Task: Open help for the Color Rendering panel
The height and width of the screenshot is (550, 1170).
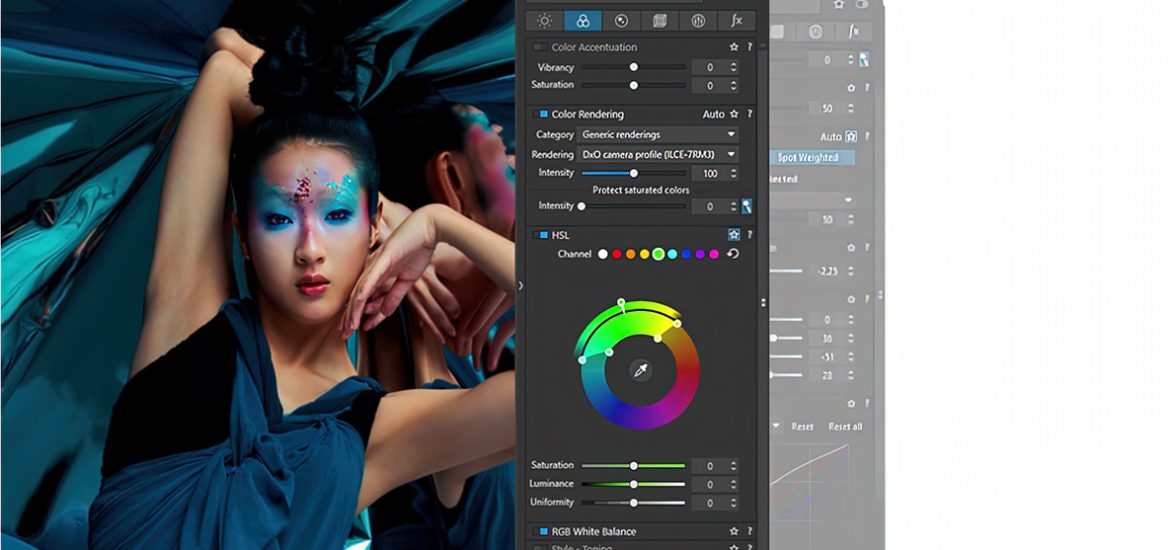Action: point(749,114)
